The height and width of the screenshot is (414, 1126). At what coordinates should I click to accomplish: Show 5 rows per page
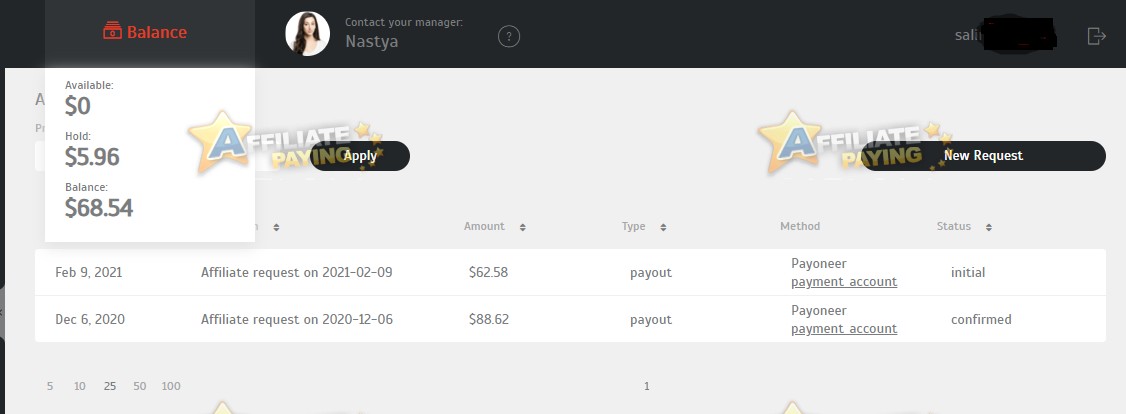[x=50, y=386]
